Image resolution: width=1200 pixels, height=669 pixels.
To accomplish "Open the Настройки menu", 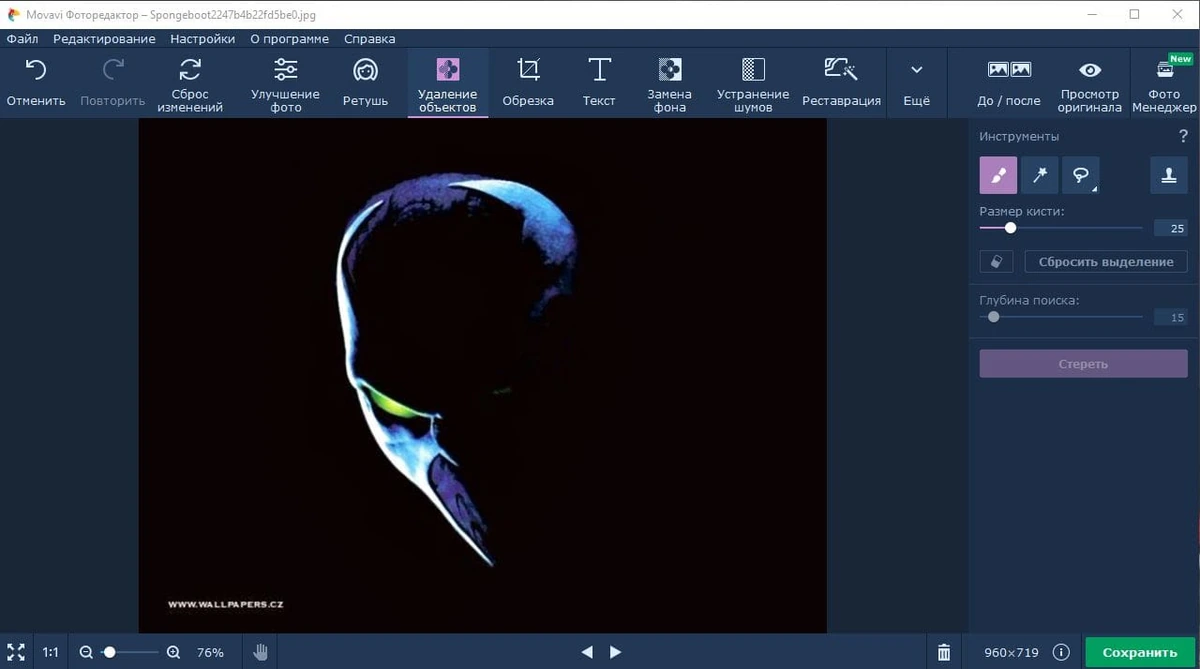I will pyautogui.click(x=202, y=39).
